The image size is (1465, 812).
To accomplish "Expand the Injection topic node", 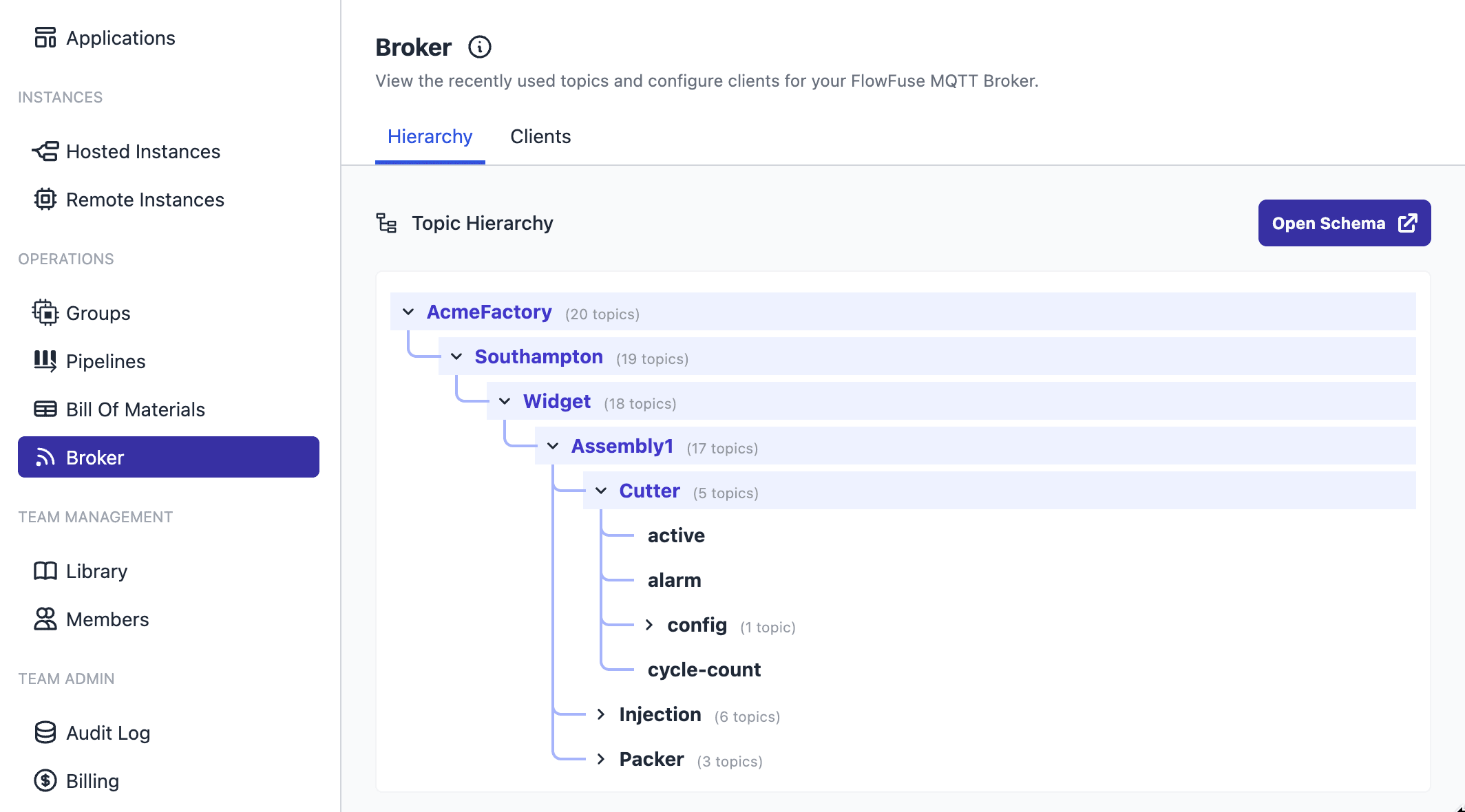I will [x=600, y=714].
